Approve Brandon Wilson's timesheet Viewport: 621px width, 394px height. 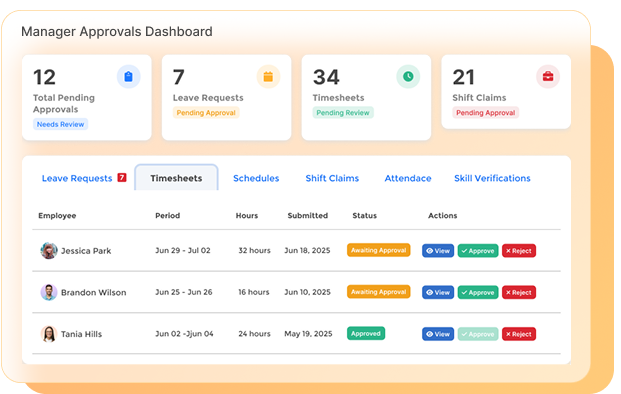pos(478,292)
